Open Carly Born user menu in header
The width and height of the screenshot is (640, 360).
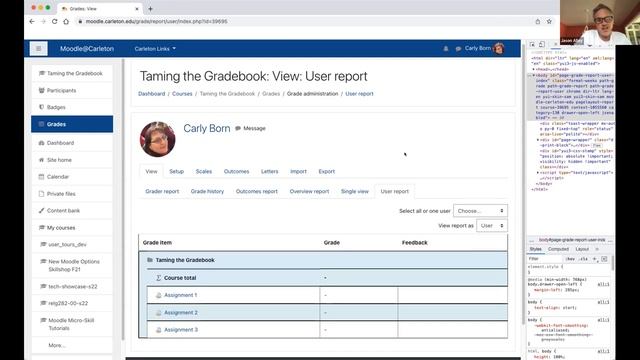tap(484, 49)
